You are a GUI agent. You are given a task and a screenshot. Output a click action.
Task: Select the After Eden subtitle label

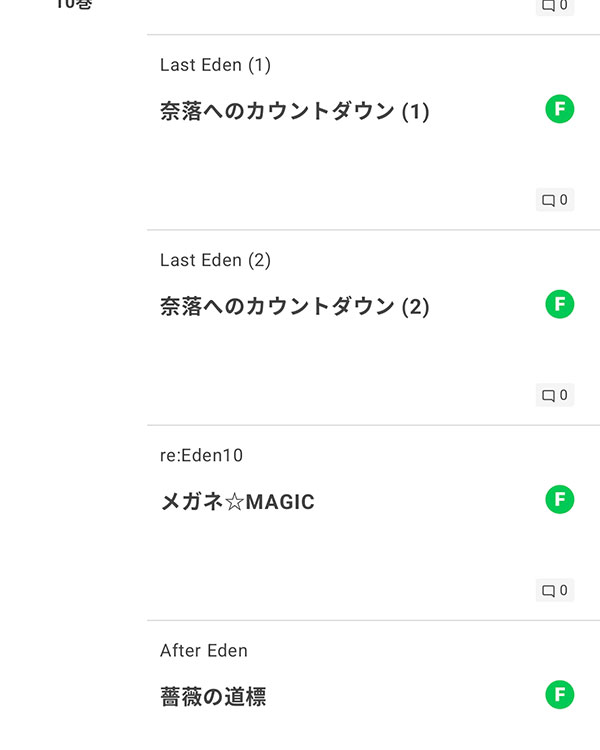coord(204,650)
